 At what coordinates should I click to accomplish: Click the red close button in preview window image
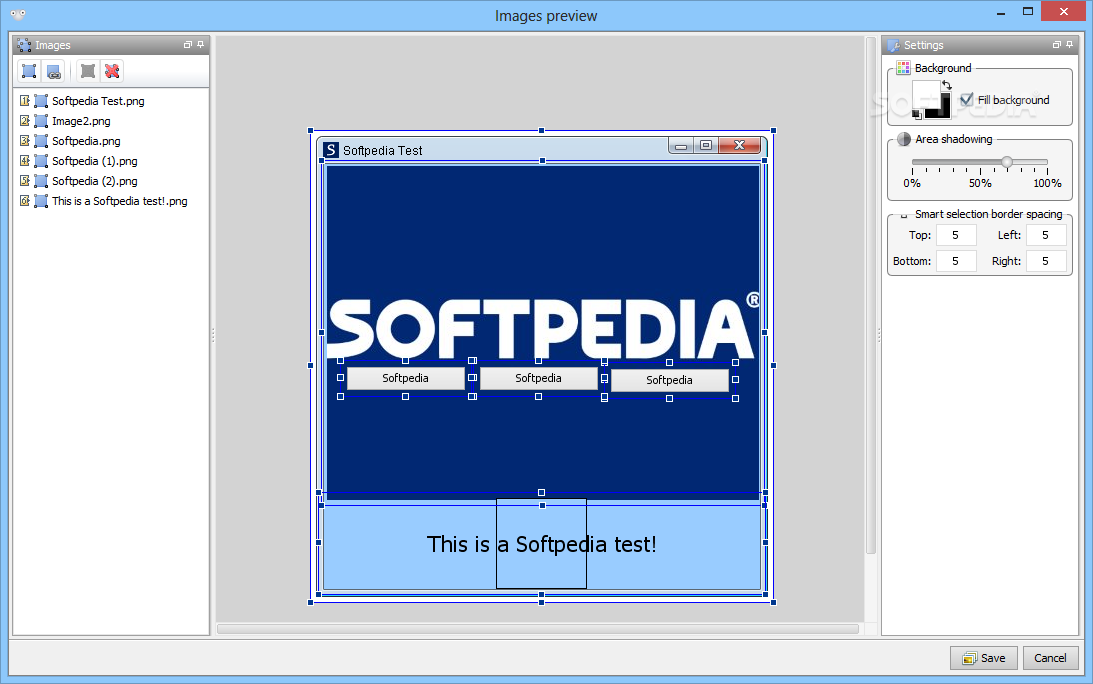pyautogui.click(x=740, y=145)
